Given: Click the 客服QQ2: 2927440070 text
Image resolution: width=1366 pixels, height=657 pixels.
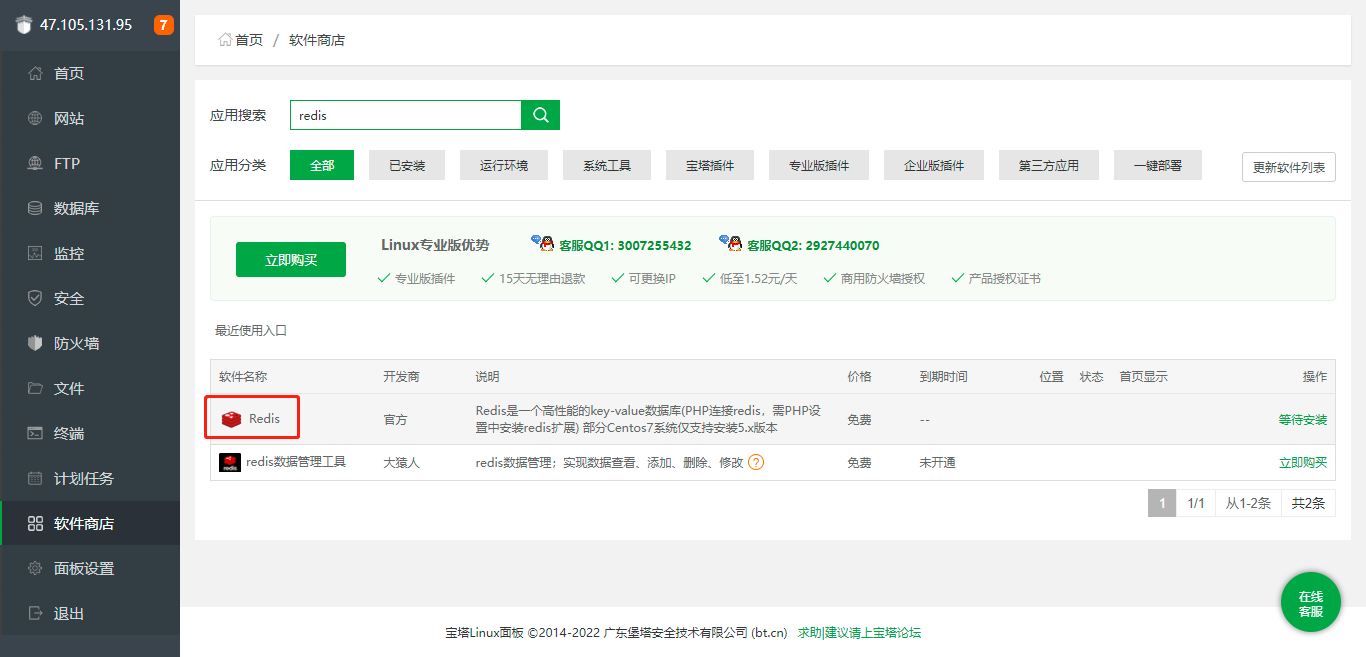Looking at the screenshot, I should click(x=813, y=245).
